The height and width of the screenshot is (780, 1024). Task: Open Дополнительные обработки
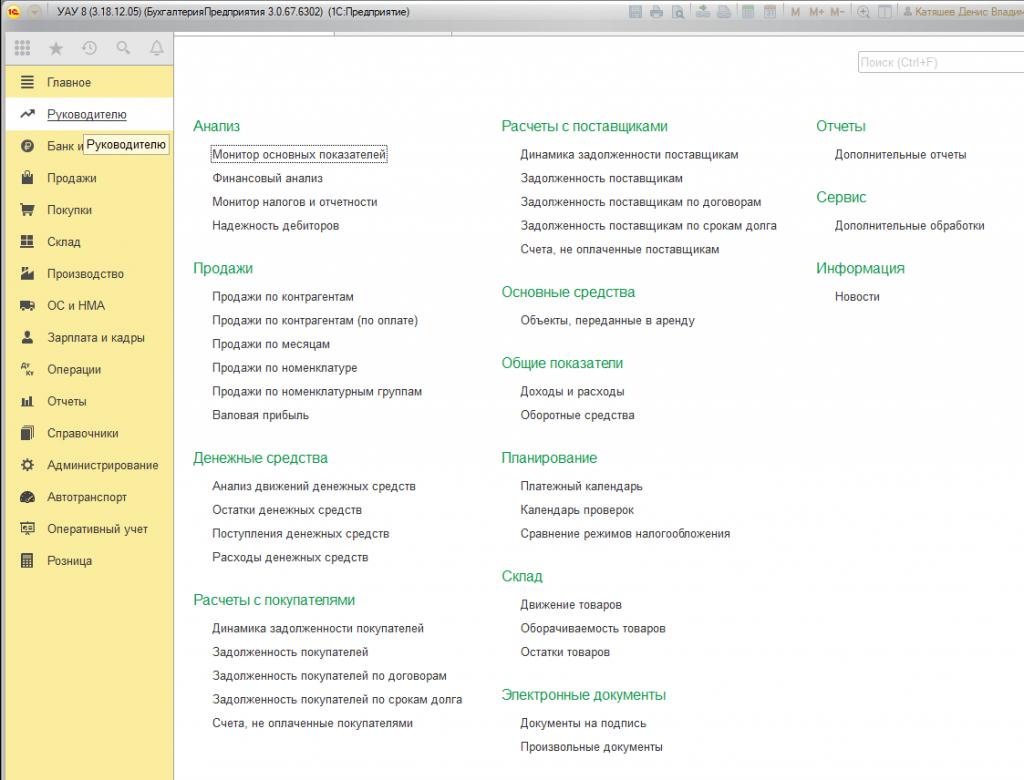point(910,225)
